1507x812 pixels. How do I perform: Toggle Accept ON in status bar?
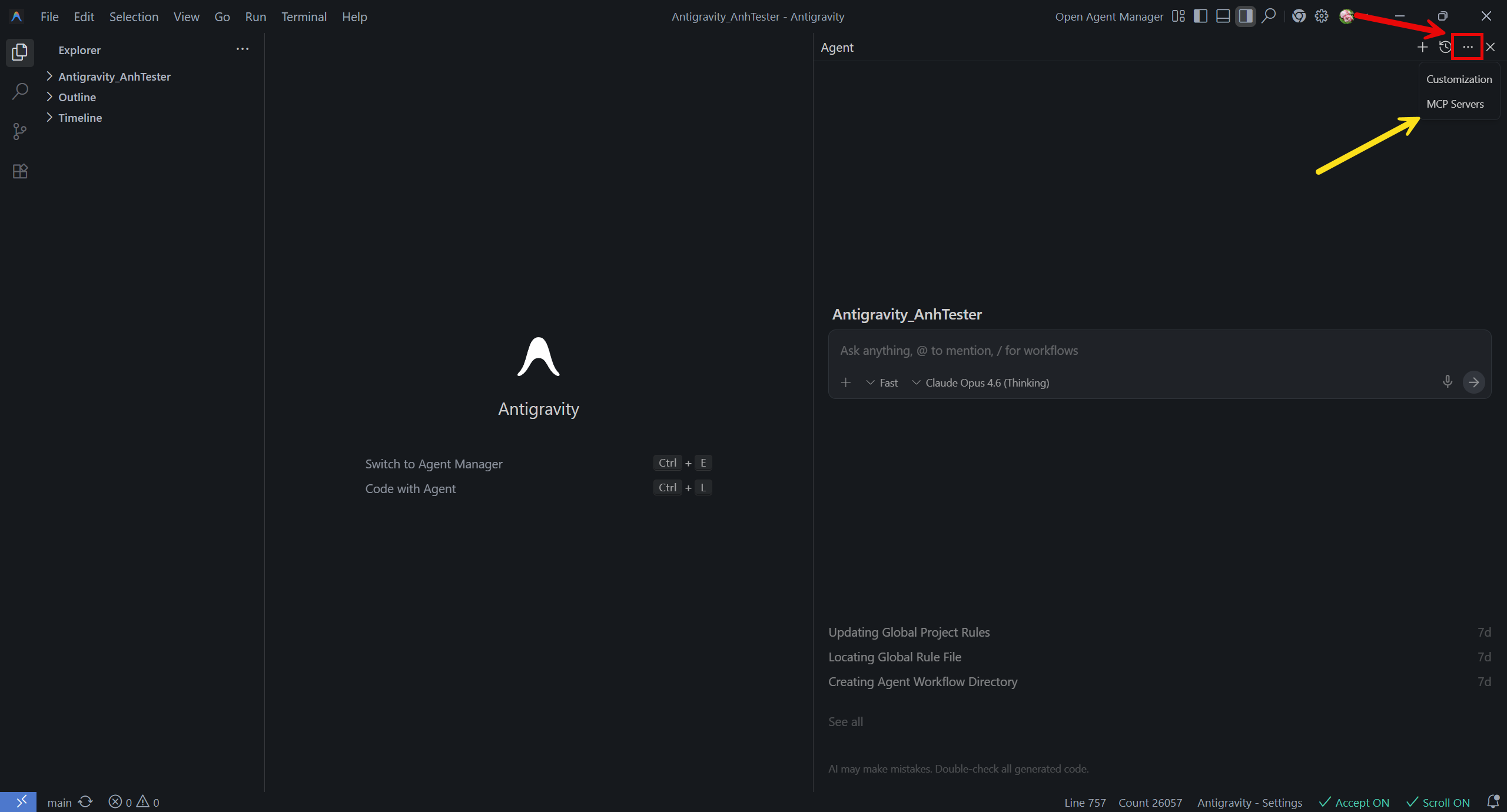pos(1354,803)
